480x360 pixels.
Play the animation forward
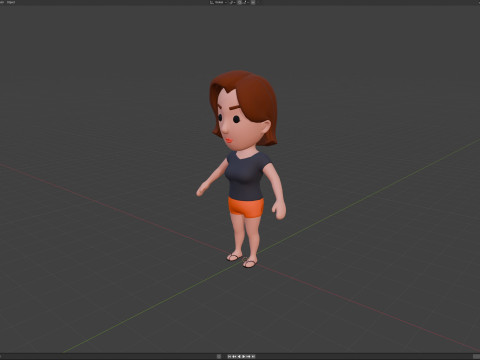pos(244,356)
